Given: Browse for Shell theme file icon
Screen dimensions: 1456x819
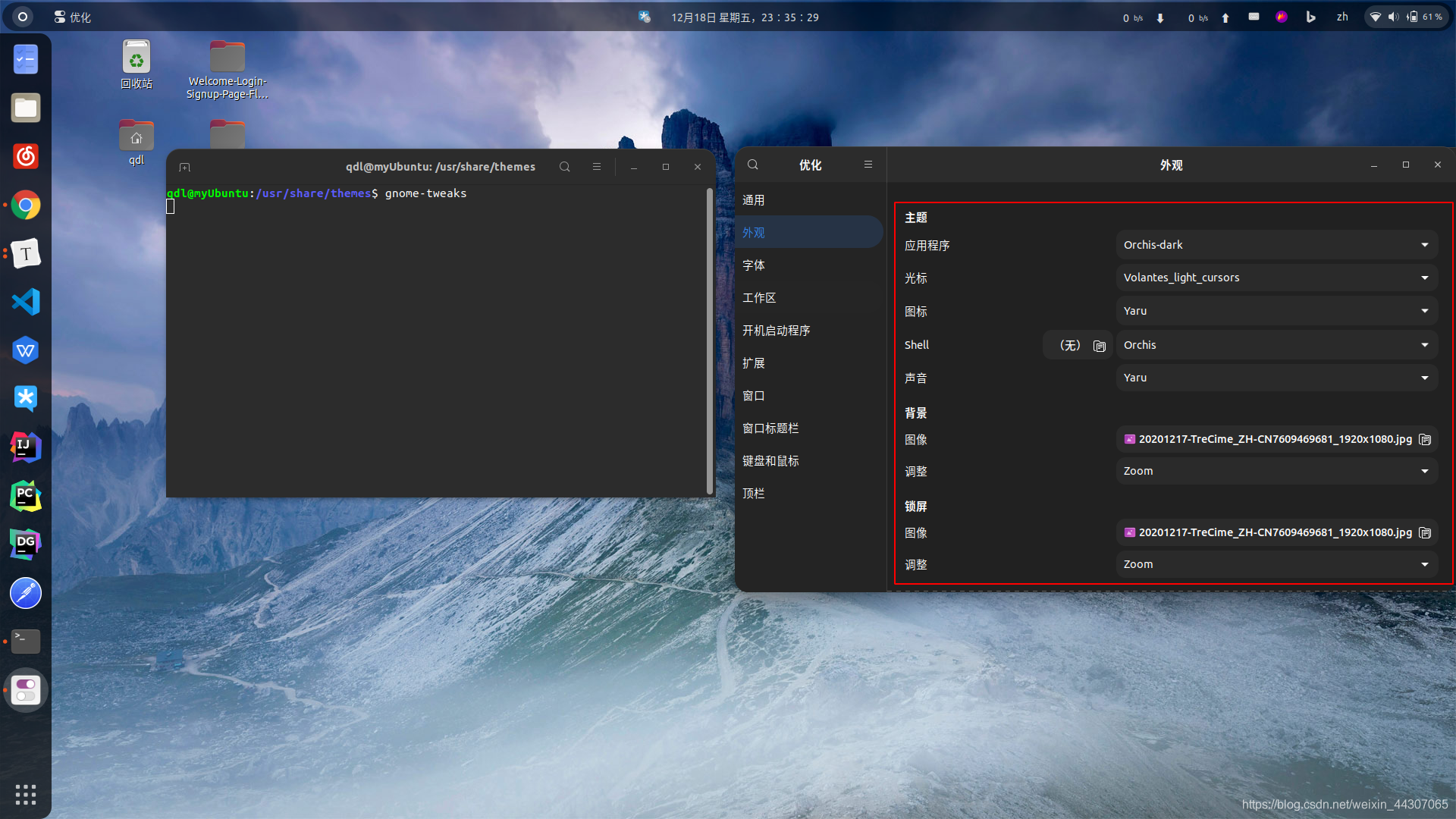Looking at the screenshot, I should point(1100,346).
